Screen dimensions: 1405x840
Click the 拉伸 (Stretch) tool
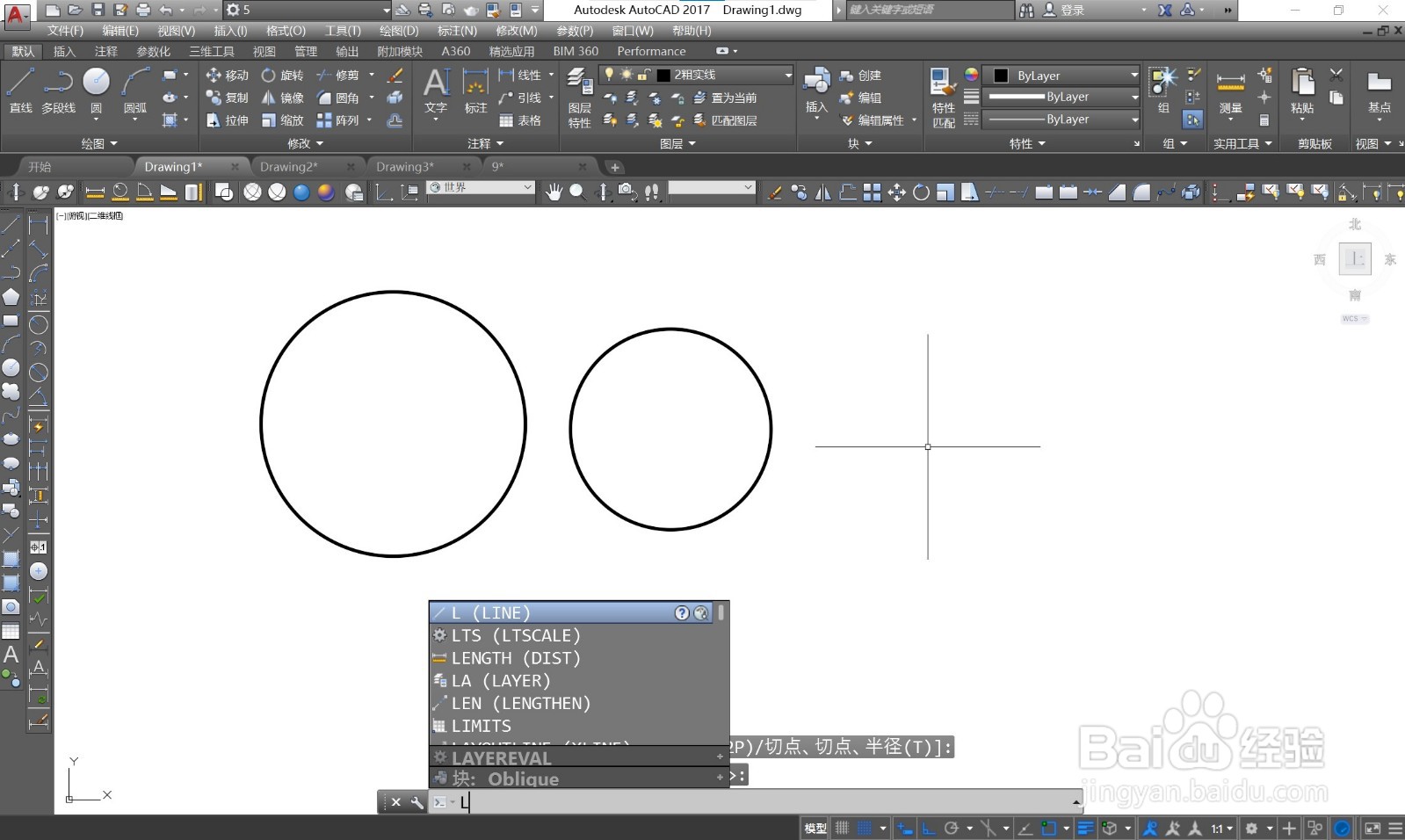[x=227, y=120]
